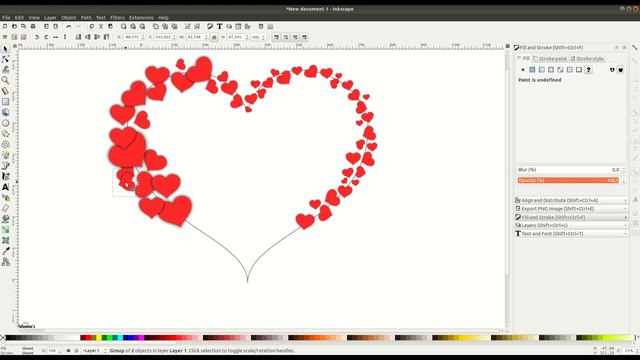Select the Bezier pen tool
The height and width of the screenshot is (360, 640).
point(5,166)
